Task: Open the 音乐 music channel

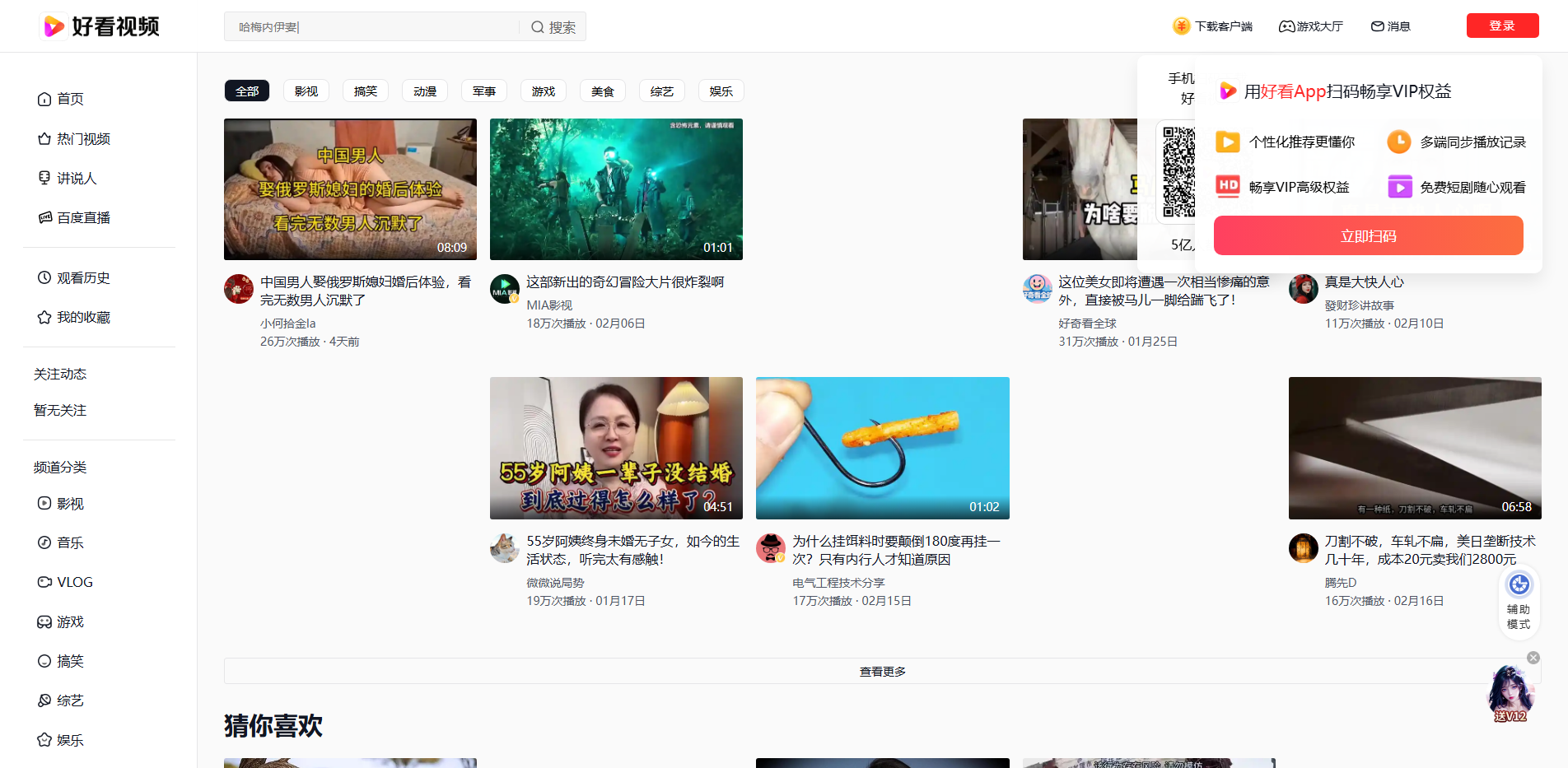Action: (69, 542)
